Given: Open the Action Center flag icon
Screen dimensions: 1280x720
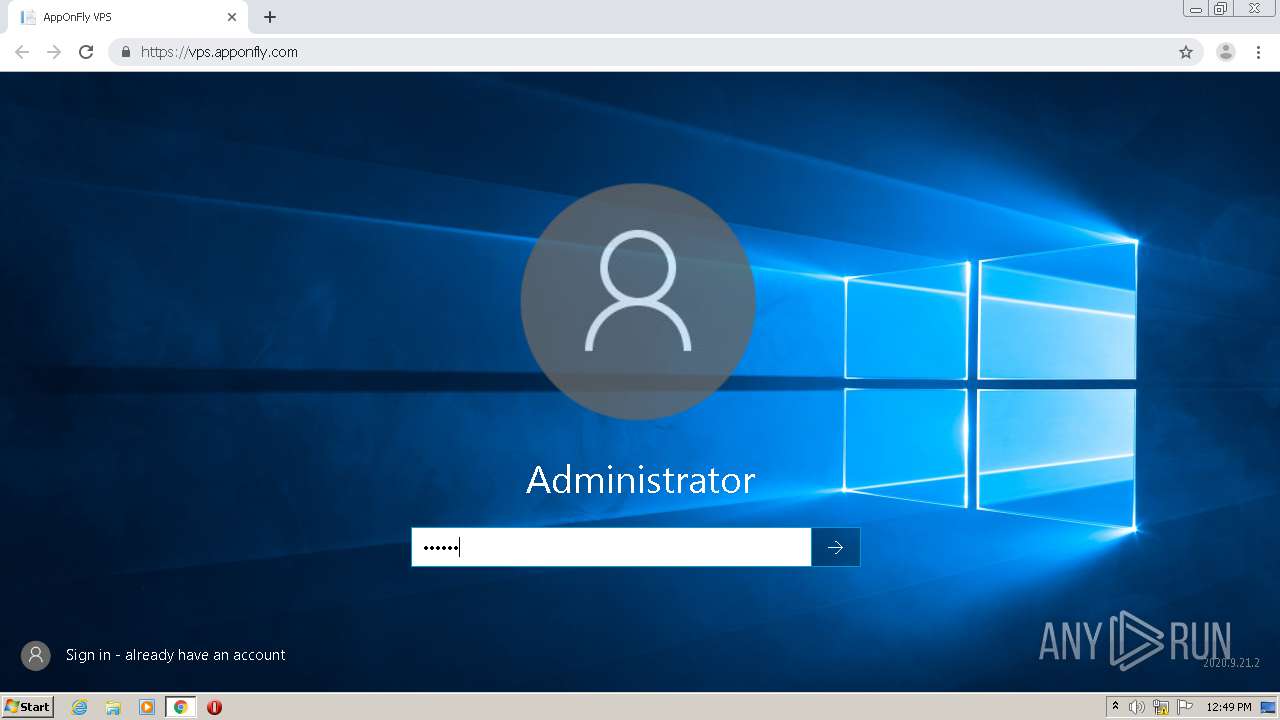Looking at the screenshot, I should coord(1185,707).
